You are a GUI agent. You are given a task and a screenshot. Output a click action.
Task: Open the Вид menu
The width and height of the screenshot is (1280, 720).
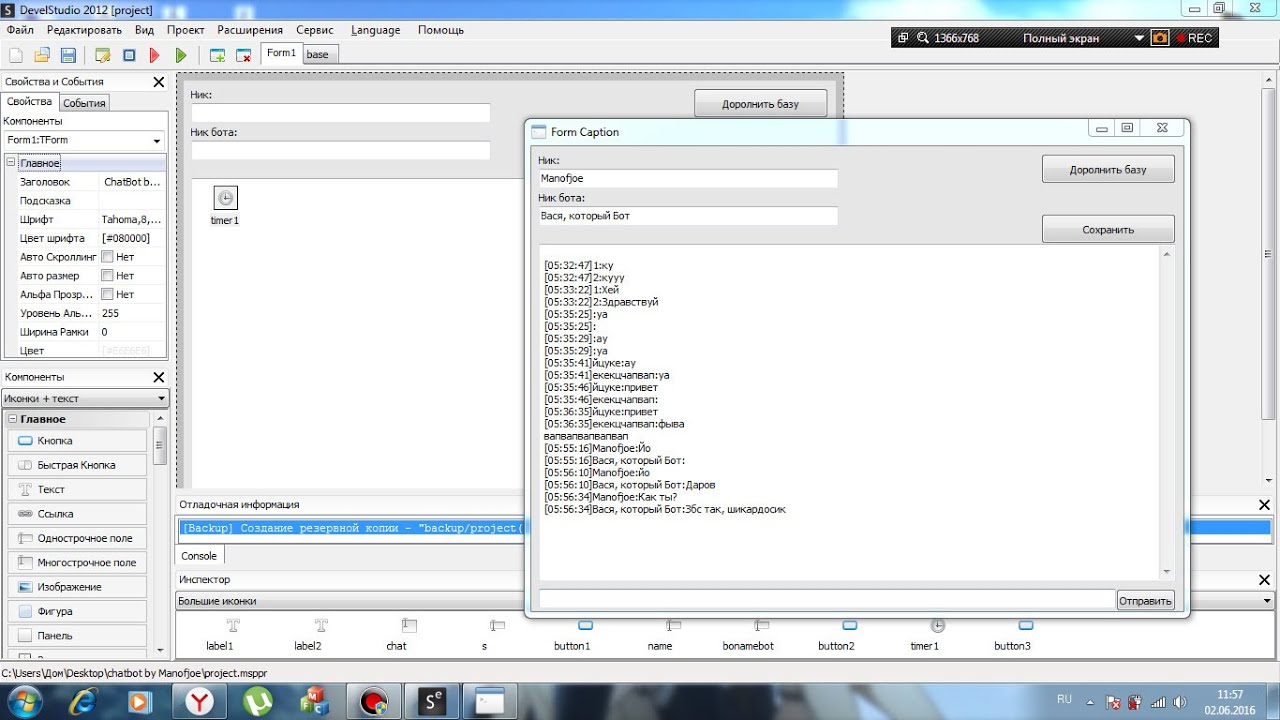[x=145, y=30]
